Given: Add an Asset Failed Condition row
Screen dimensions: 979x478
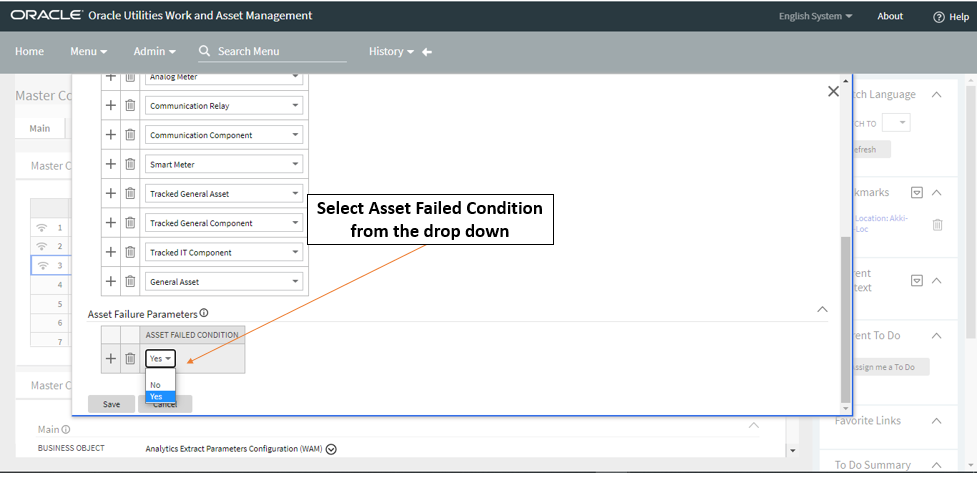Looking at the screenshot, I should point(111,359).
